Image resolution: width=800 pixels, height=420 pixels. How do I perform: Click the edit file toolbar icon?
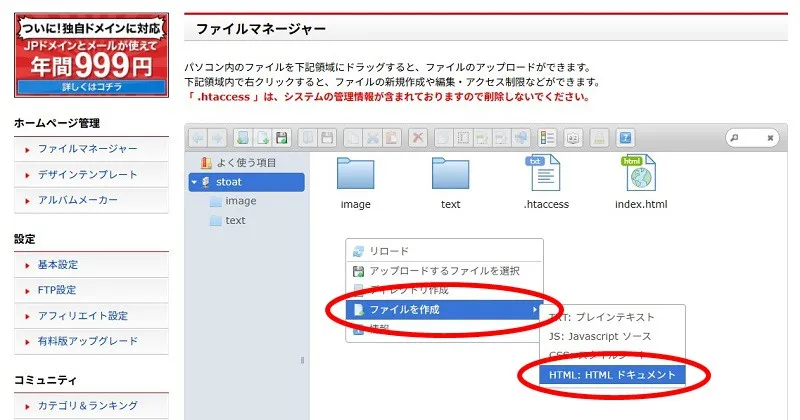pyautogui.click(x=482, y=138)
